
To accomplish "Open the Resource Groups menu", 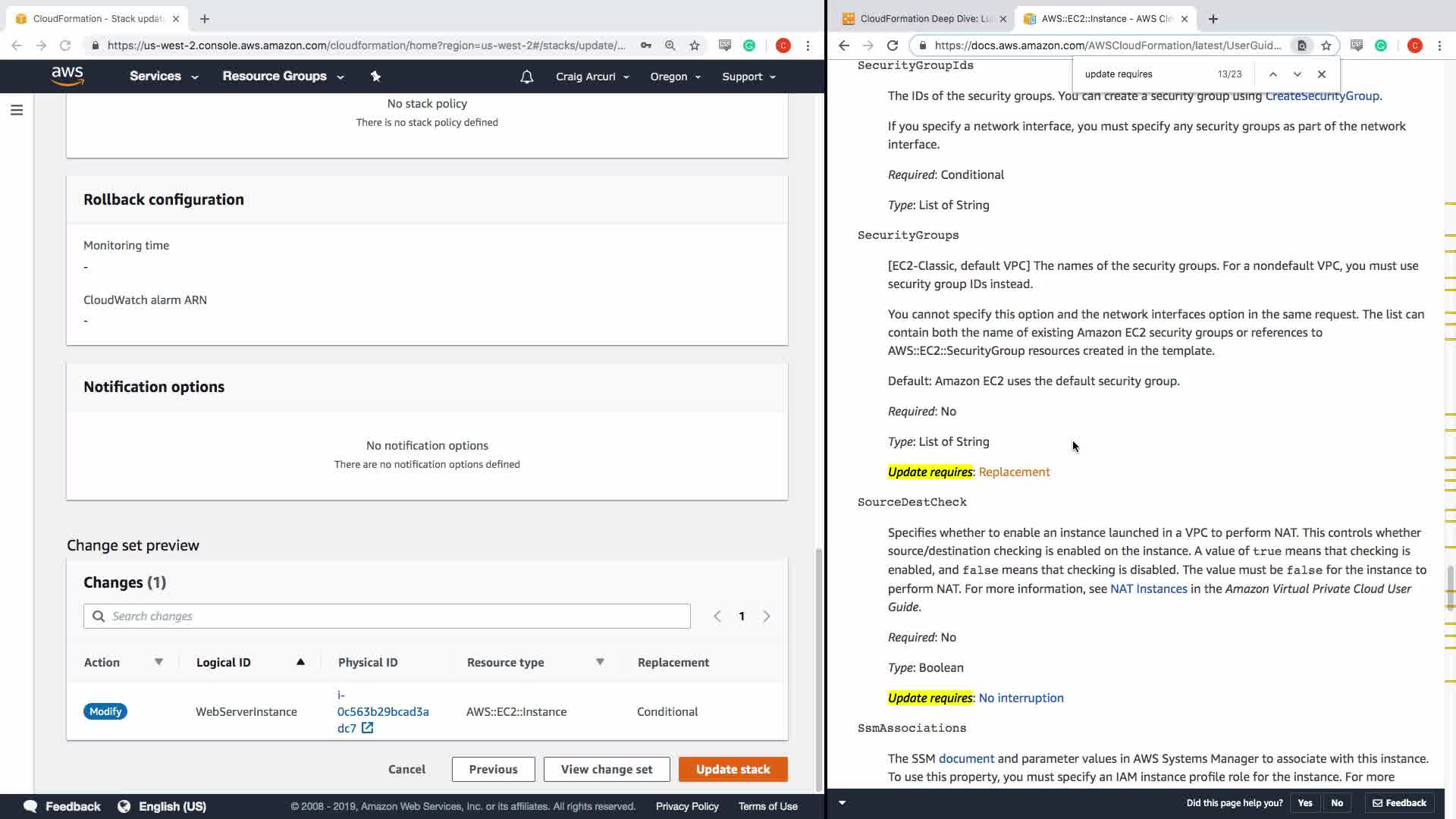I will tap(282, 77).
